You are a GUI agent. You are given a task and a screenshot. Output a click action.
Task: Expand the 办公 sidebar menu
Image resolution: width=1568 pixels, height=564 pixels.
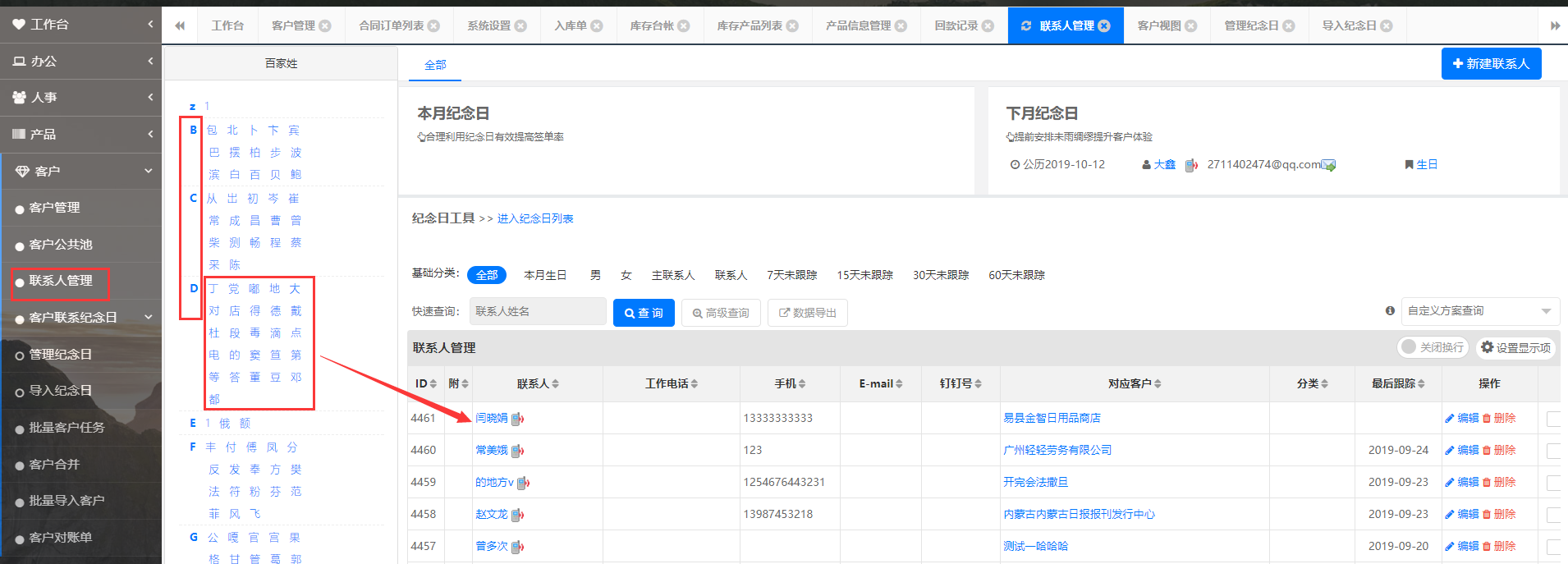pyautogui.click(x=80, y=62)
